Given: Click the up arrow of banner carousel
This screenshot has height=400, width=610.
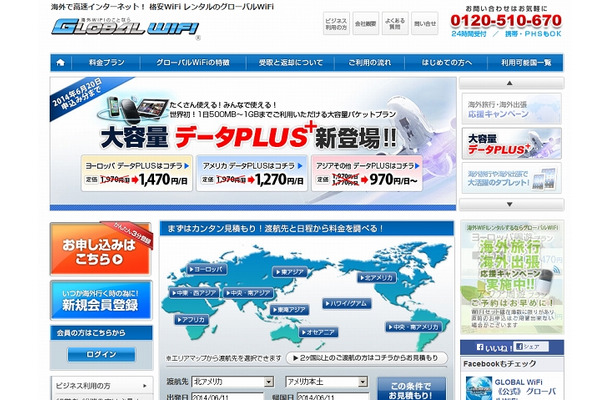Looking at the screenshot, I should [511, 83].
